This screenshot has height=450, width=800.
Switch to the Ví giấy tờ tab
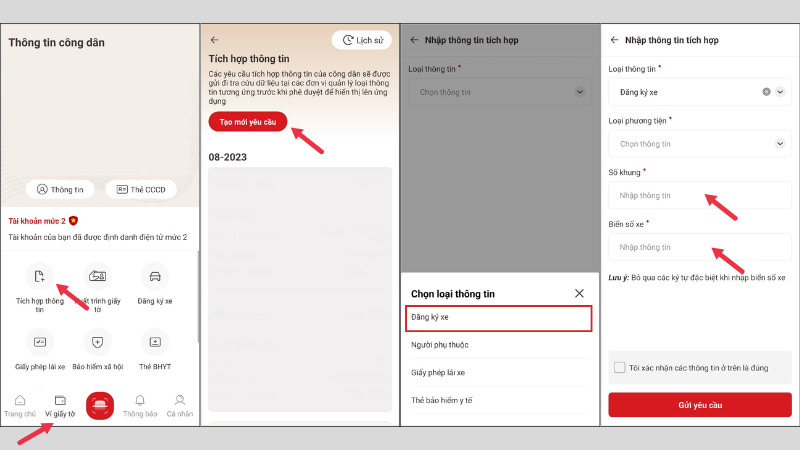pos(60,404)
